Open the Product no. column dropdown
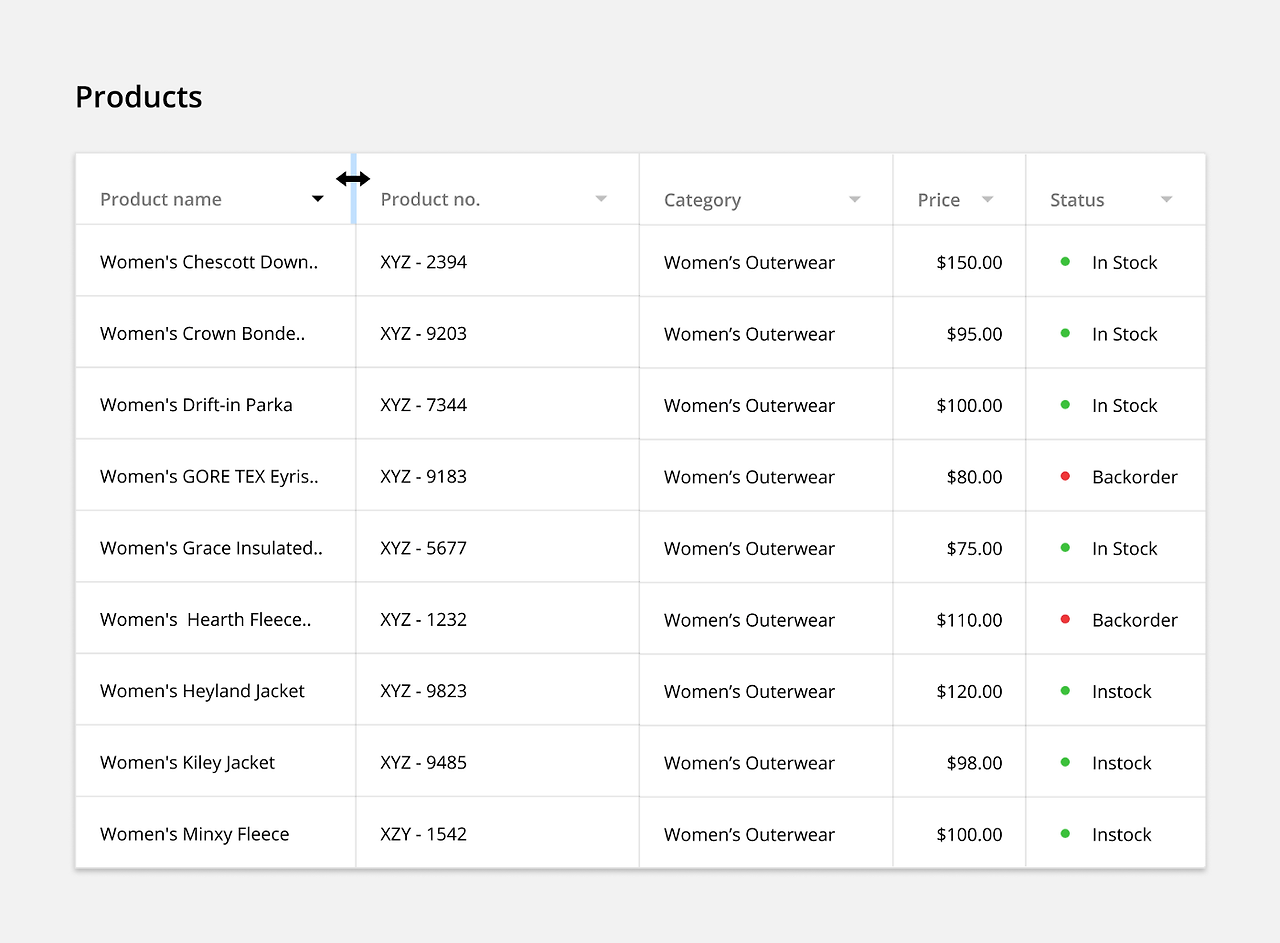Viewport: 1280px width, 943px height. pos(601,199)
